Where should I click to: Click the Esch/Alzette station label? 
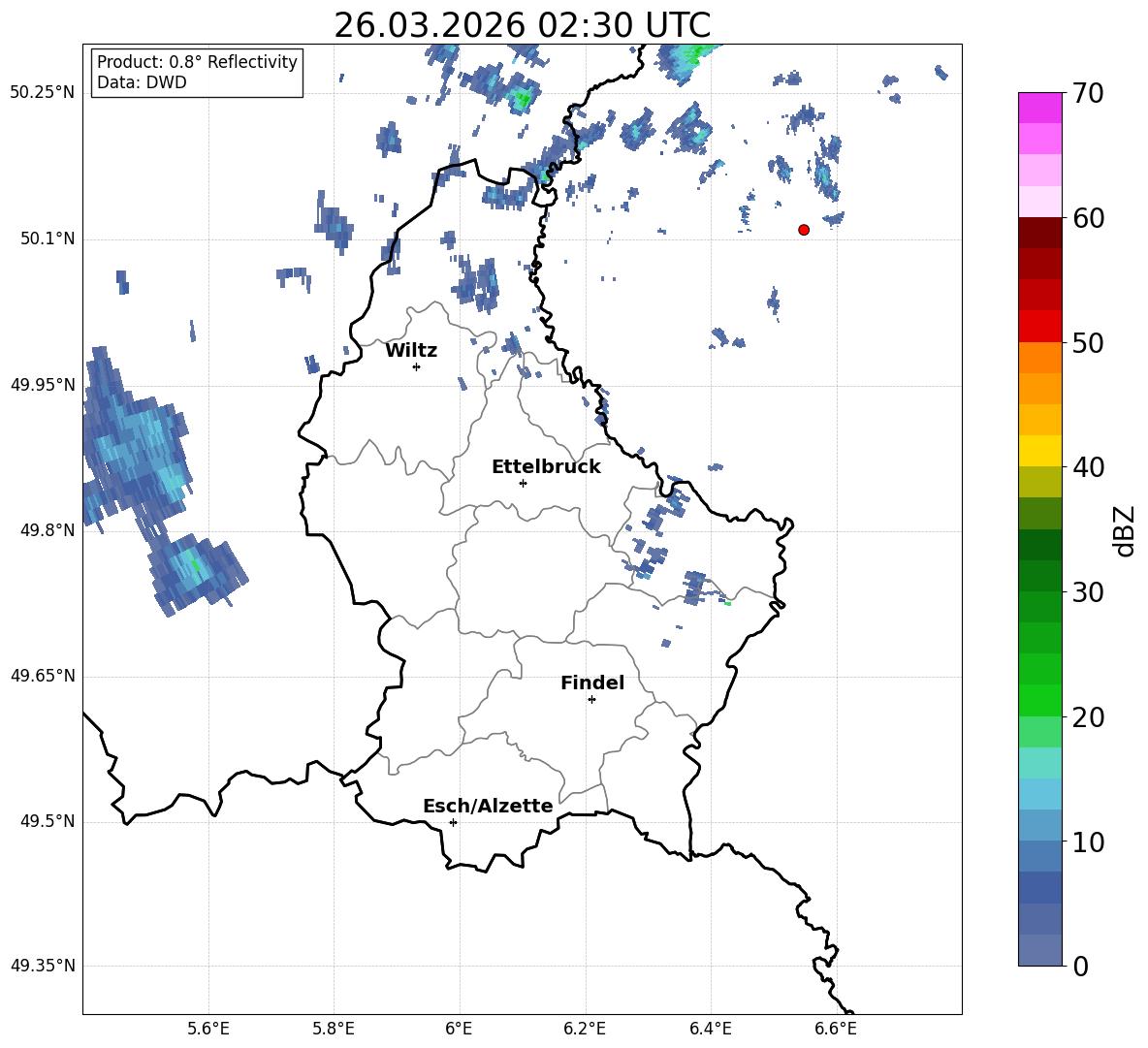click(488, 806)
